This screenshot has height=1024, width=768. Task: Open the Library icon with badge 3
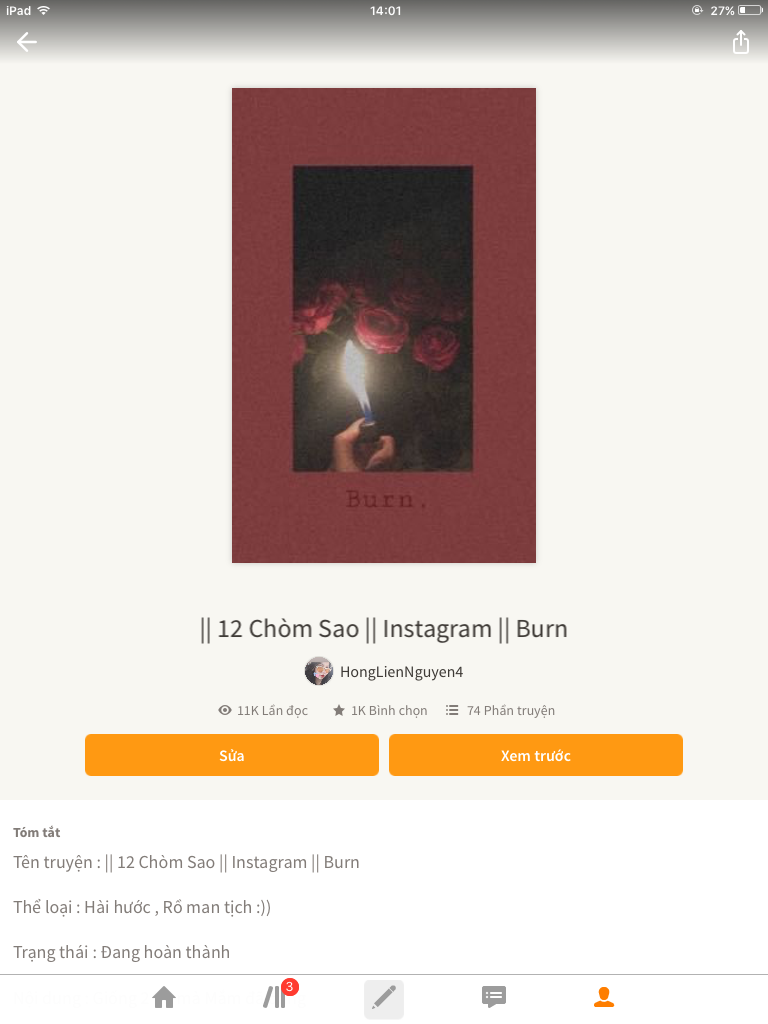[276, 997]
